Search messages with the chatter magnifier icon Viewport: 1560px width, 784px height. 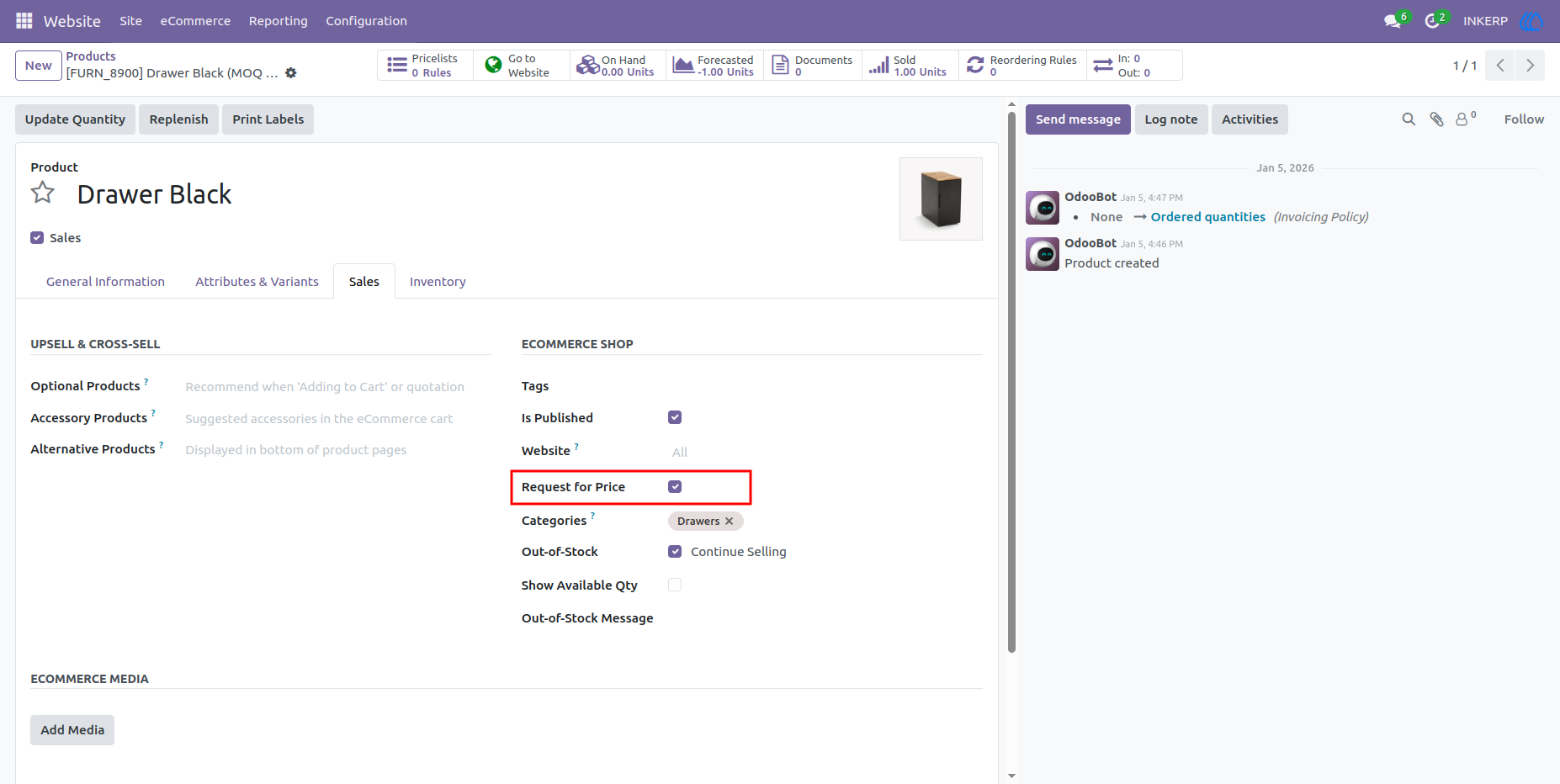tap(1409, 119)
